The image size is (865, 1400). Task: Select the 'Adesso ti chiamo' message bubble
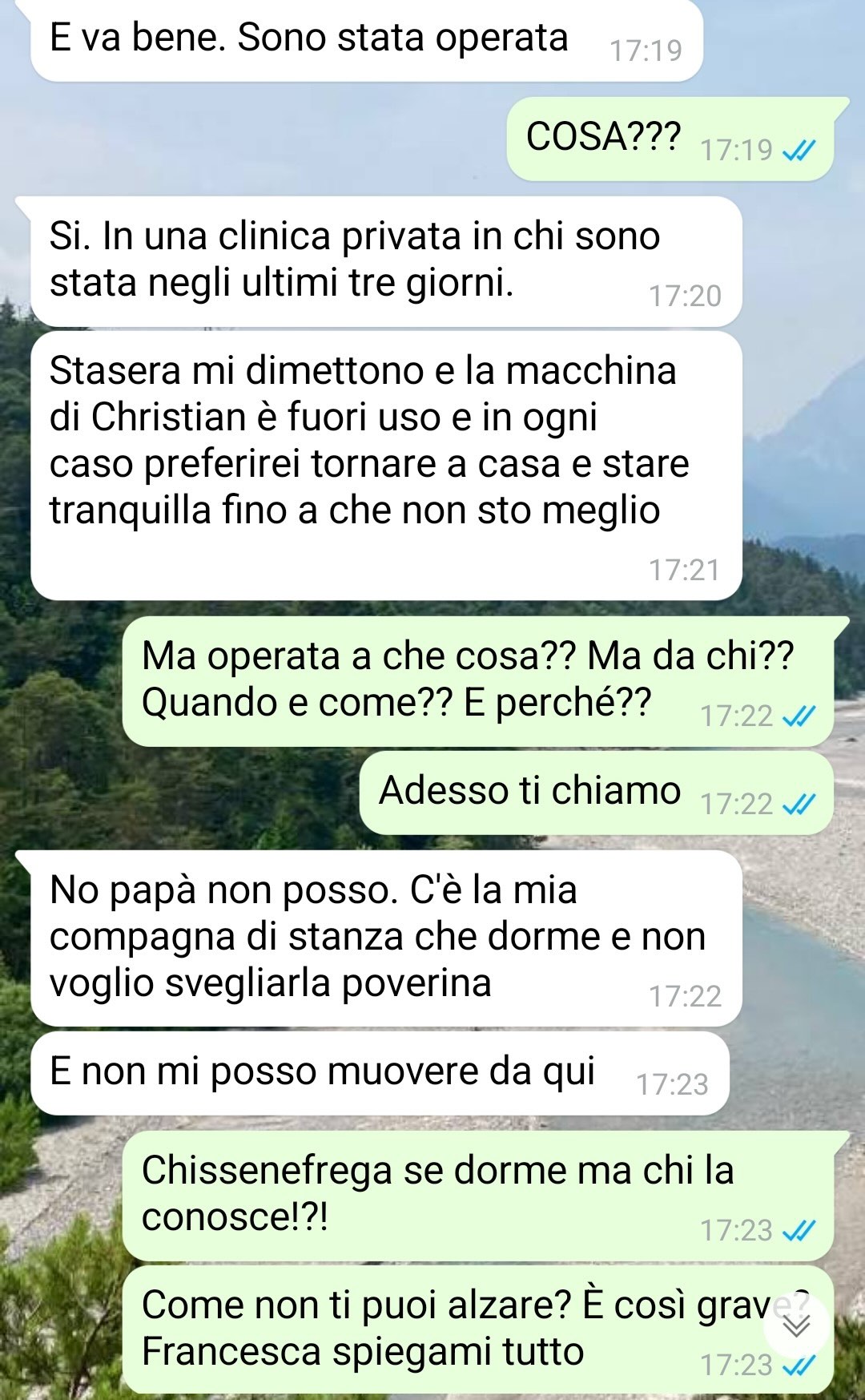click(x=597, y=793)
